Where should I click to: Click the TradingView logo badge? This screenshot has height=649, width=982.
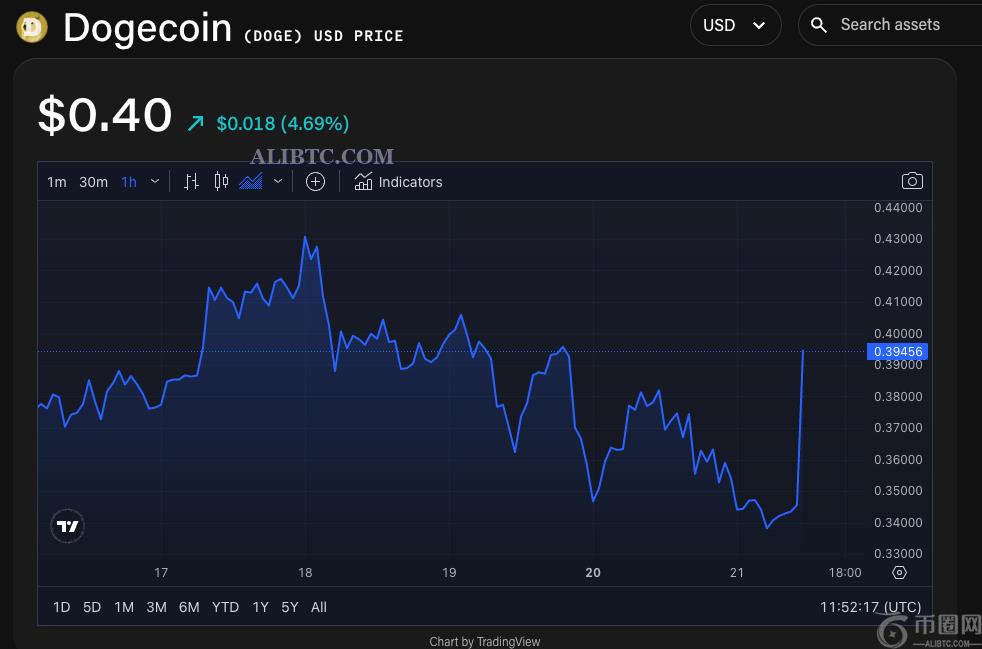click(x=68, y=526)
